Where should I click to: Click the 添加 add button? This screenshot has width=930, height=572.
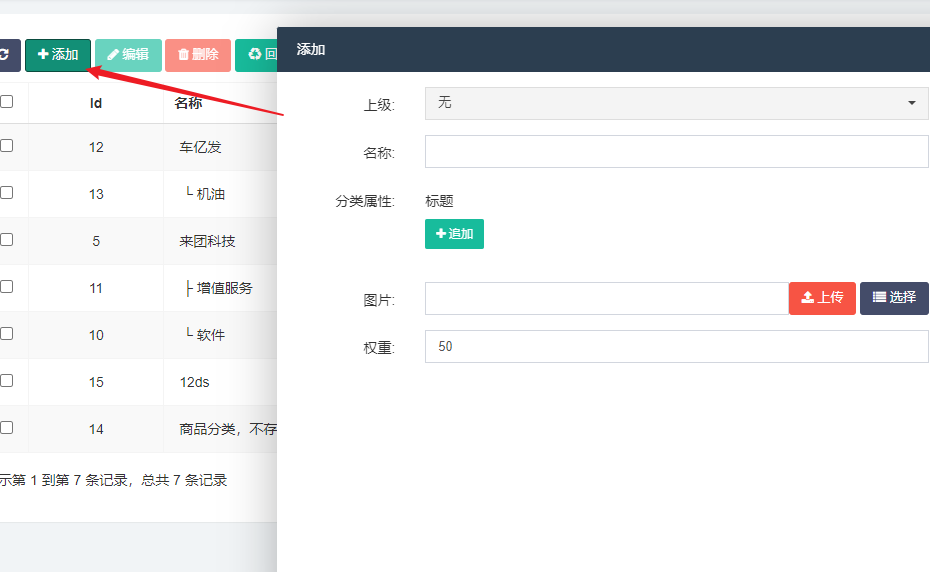click(x=58, y=55)
